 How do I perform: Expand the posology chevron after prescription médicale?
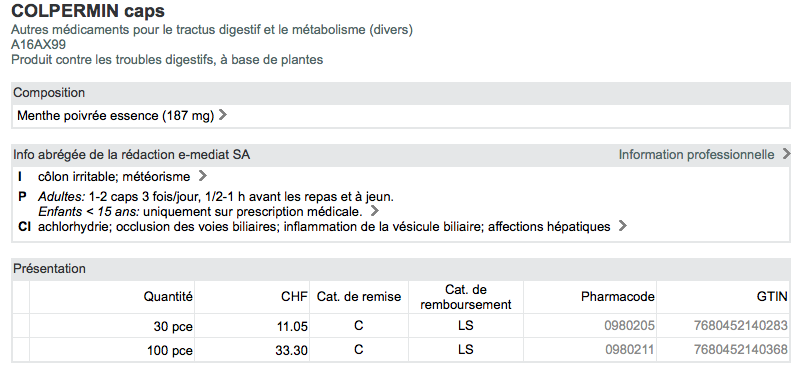[375, 210]
